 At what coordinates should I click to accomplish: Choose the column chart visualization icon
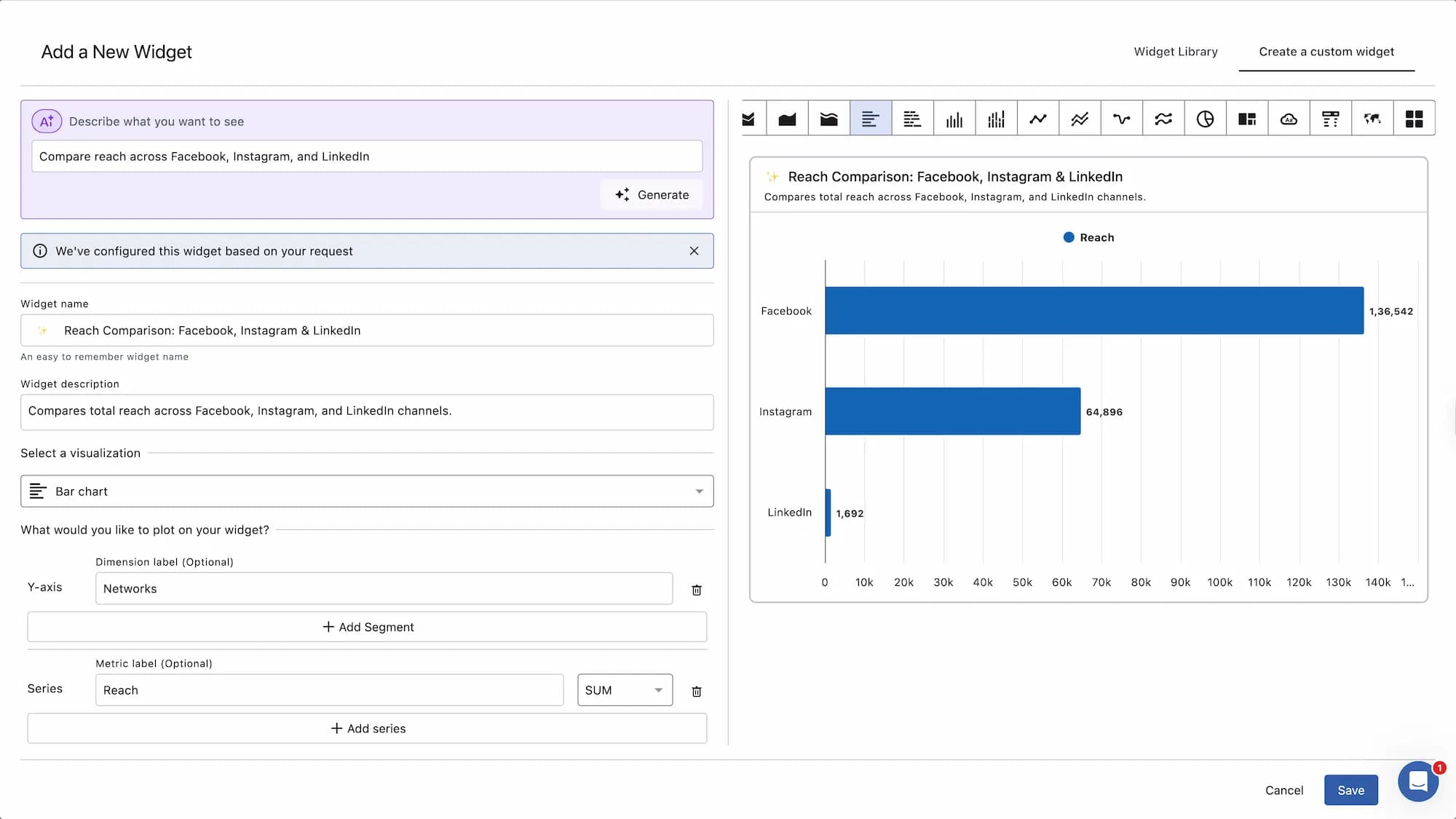[x=954, y=118]
